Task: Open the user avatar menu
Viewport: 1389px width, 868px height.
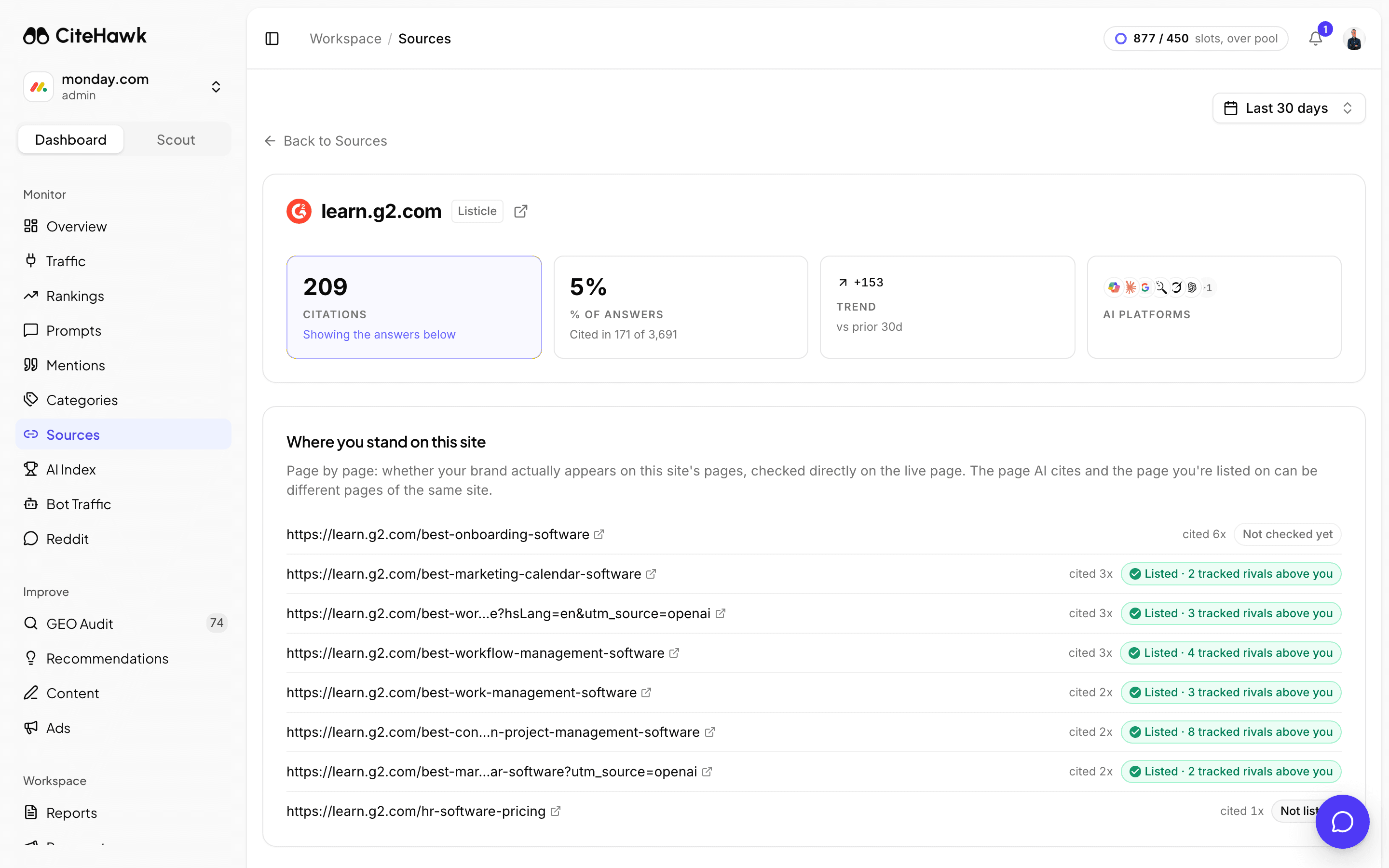Action: pyautogui.click(x=1354, y=39)
